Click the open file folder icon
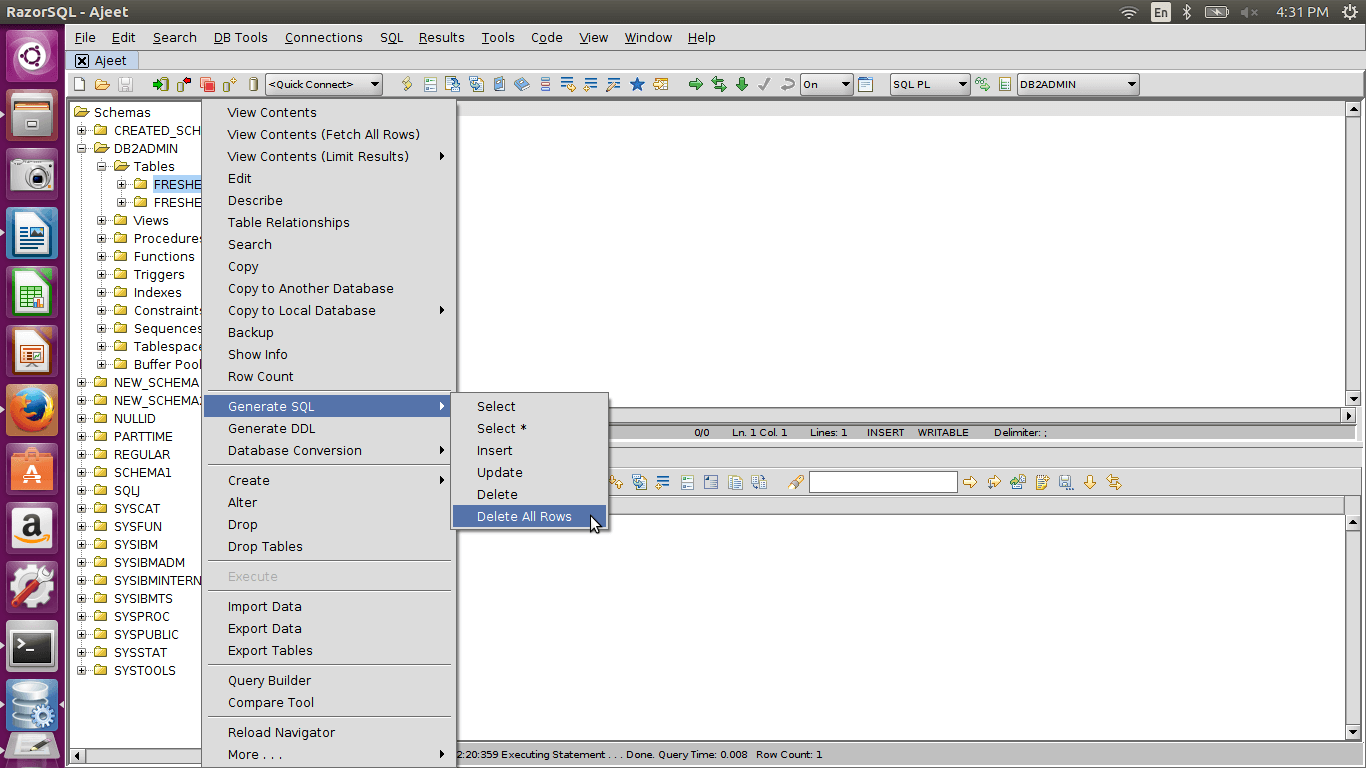 [x=103, y=85]
